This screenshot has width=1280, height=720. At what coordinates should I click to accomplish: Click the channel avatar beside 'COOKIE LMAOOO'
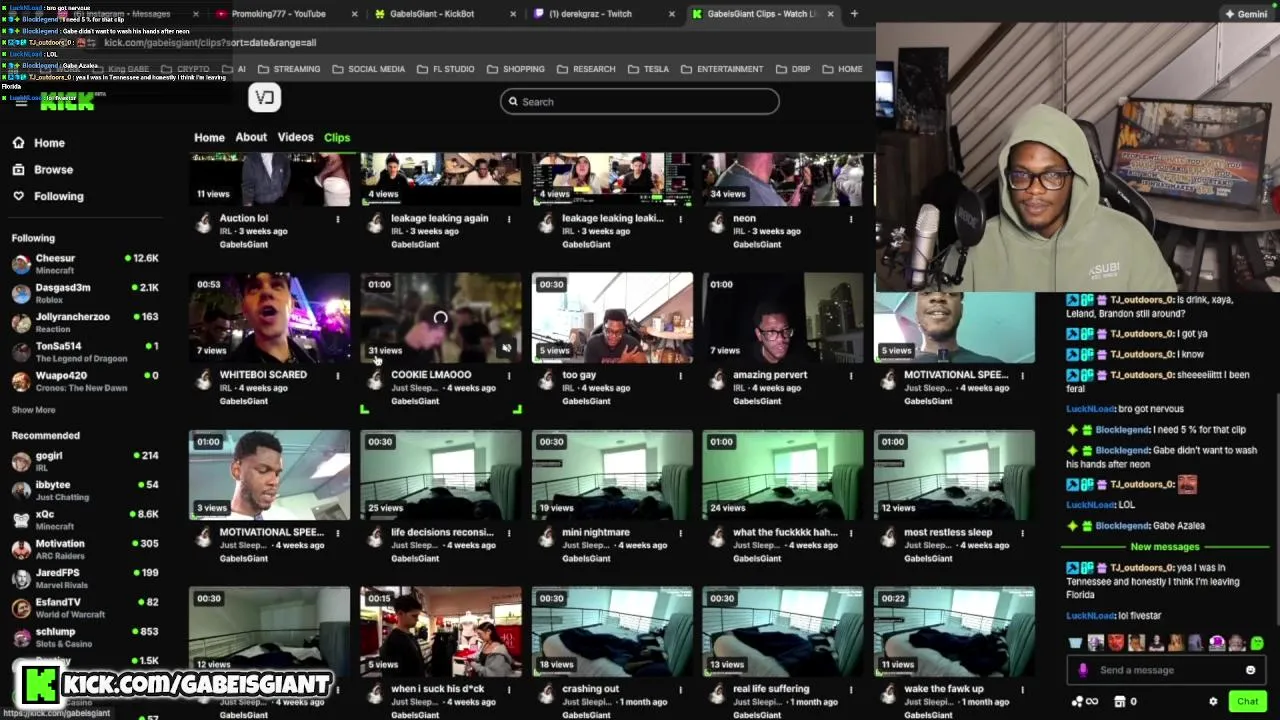[x=375, y=379]
